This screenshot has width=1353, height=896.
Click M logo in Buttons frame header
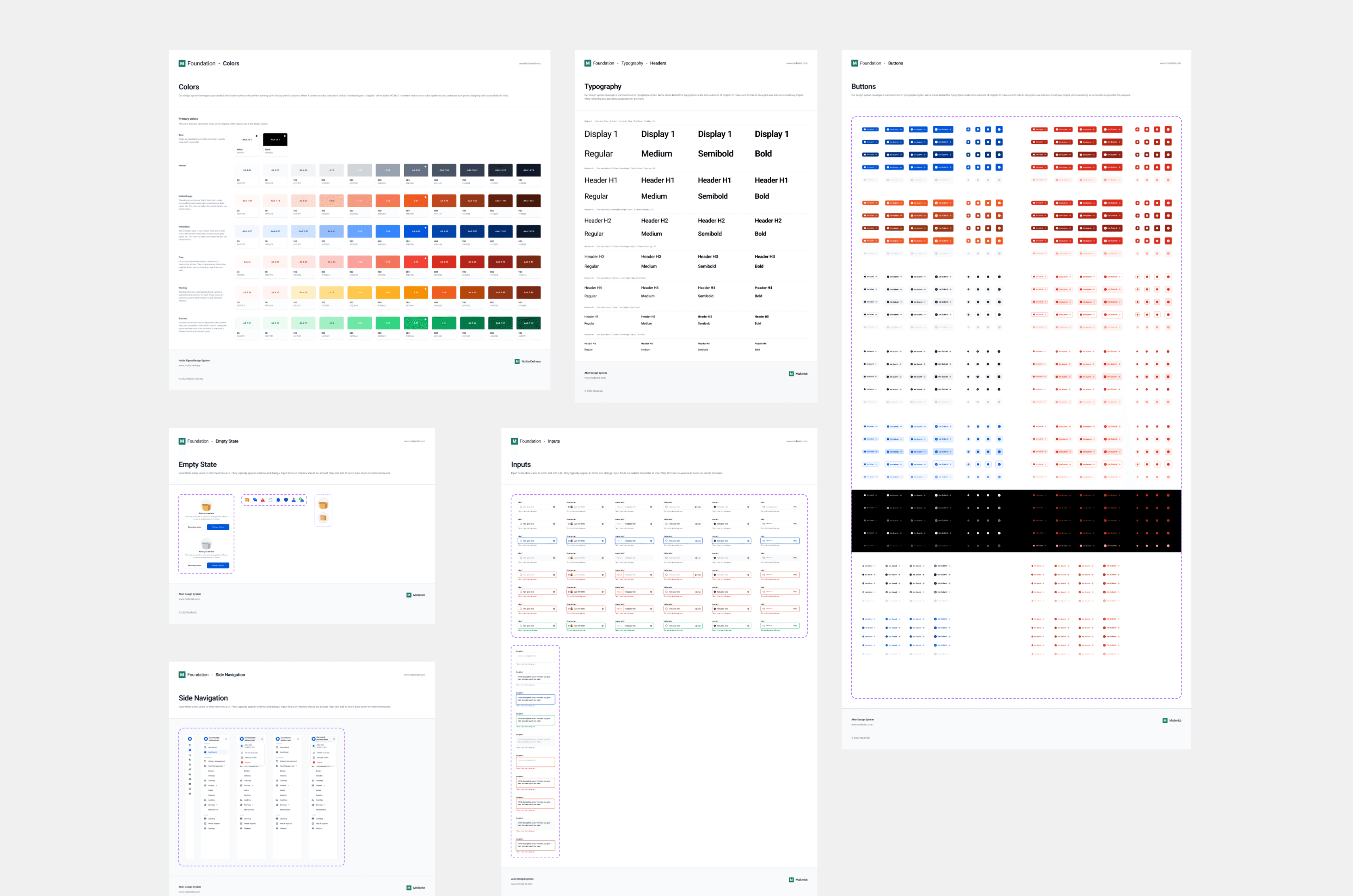(x=854, y=63)
